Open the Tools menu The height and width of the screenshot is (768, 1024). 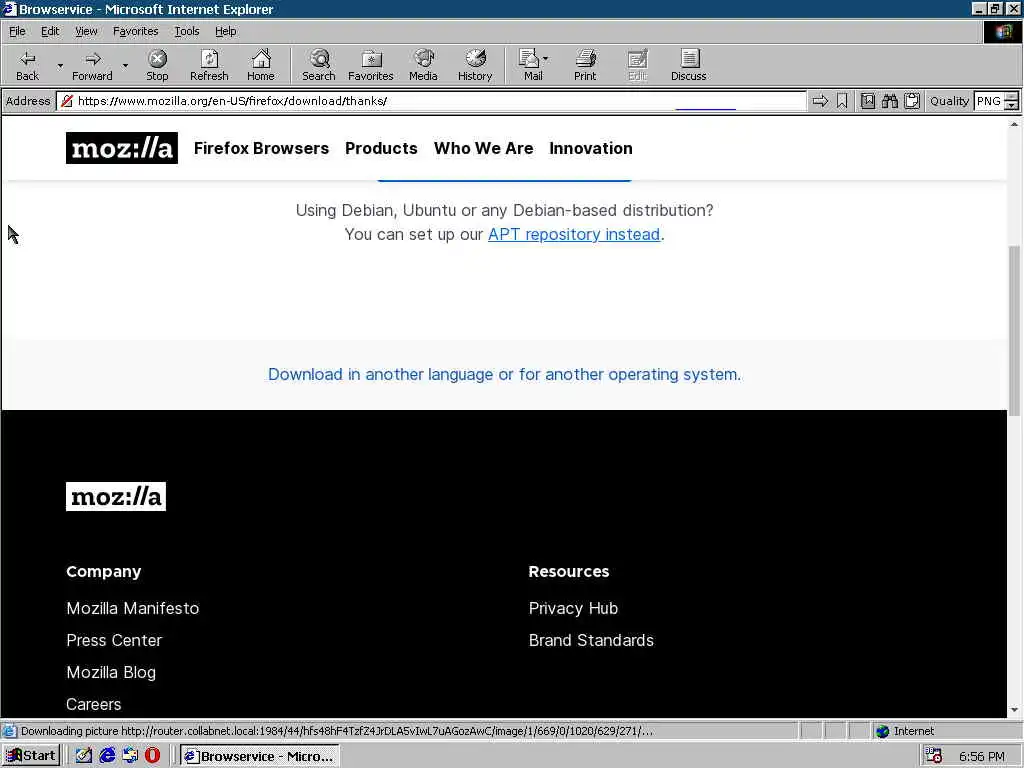tap(186, 31)
